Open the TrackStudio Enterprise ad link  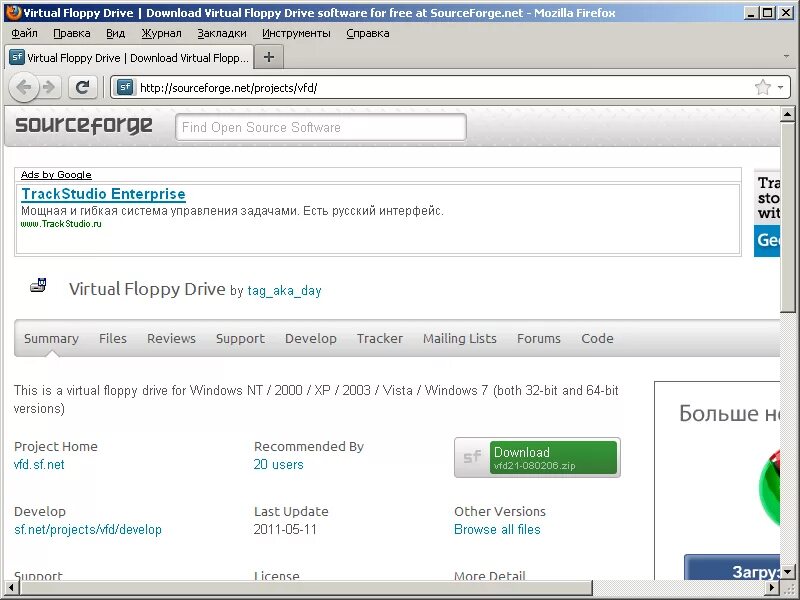click(x=103, y=194)
